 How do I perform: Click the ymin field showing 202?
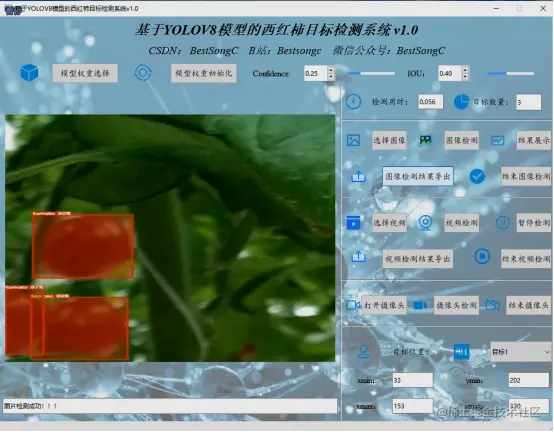click(x=529, y=380)
